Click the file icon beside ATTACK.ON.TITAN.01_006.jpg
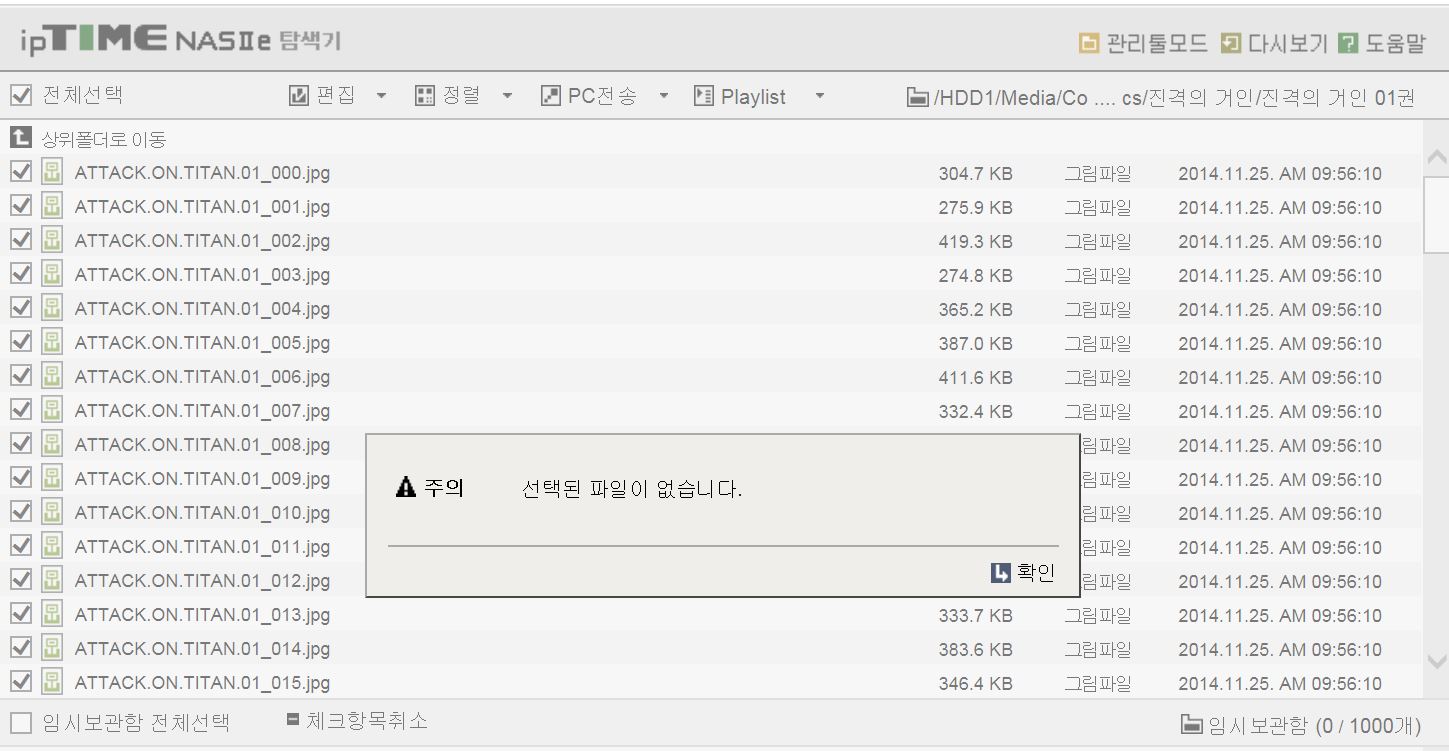 coord(52,376)
